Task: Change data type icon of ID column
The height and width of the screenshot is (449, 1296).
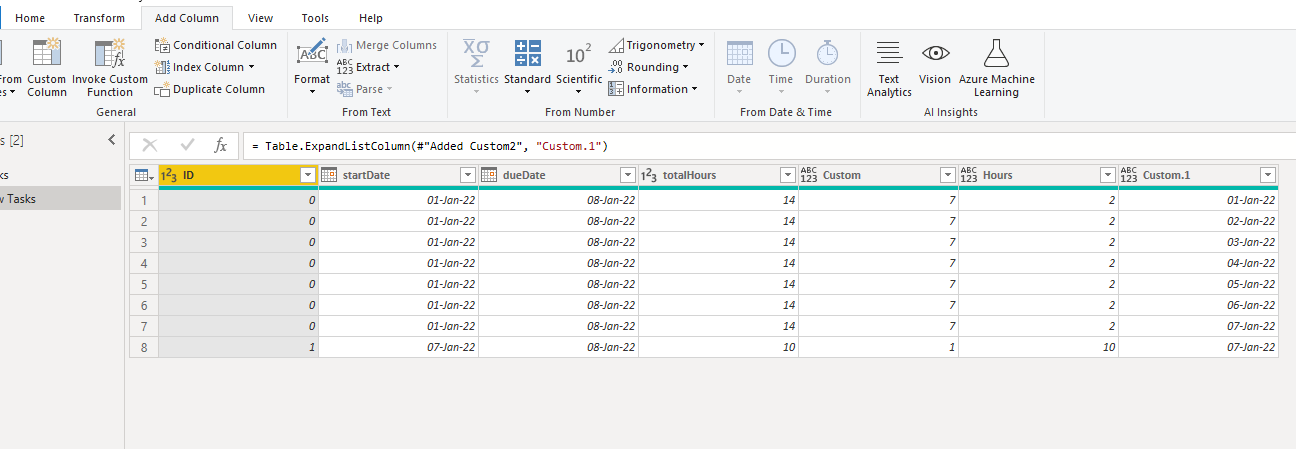Action: [x=169, y=175]
